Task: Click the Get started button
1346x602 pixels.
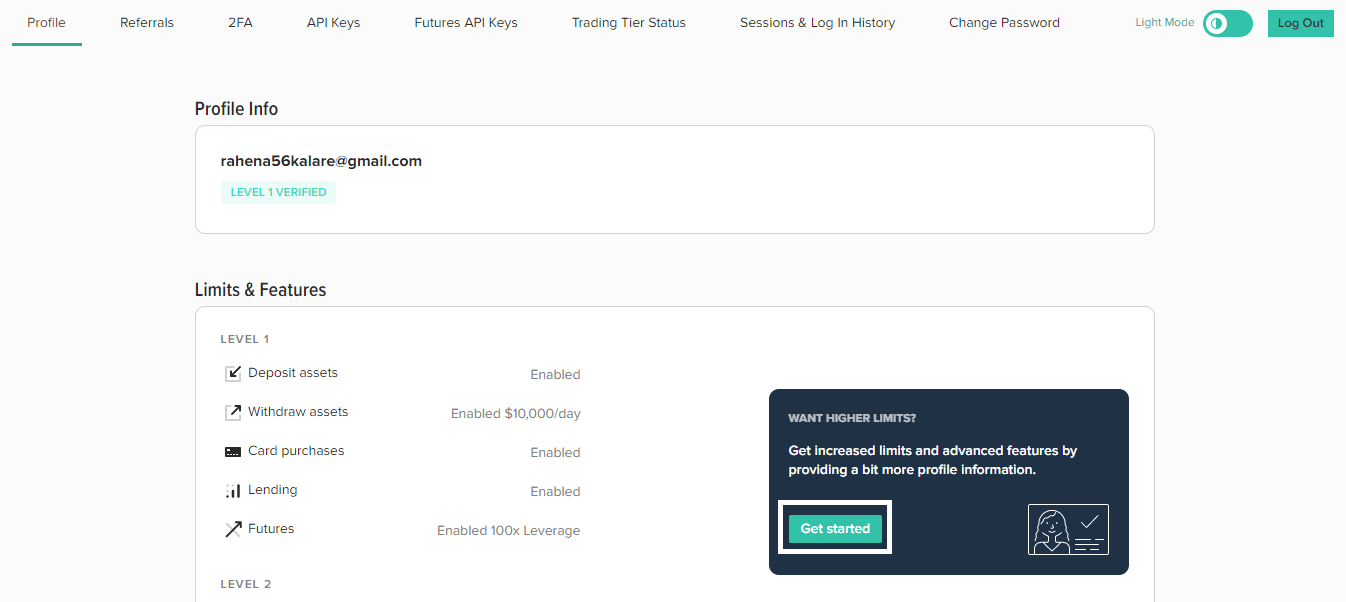Action: [x=835, y=529]
